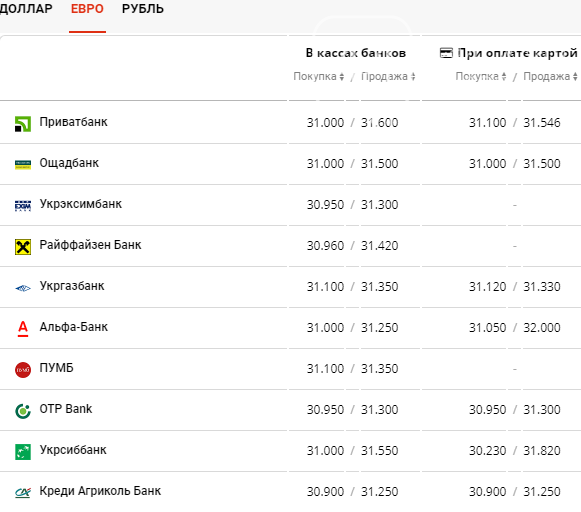This screenshot has width=581, height=512.
Task: Click the Альфа-Банк red A logo
Action: click(x=23, y=329)
